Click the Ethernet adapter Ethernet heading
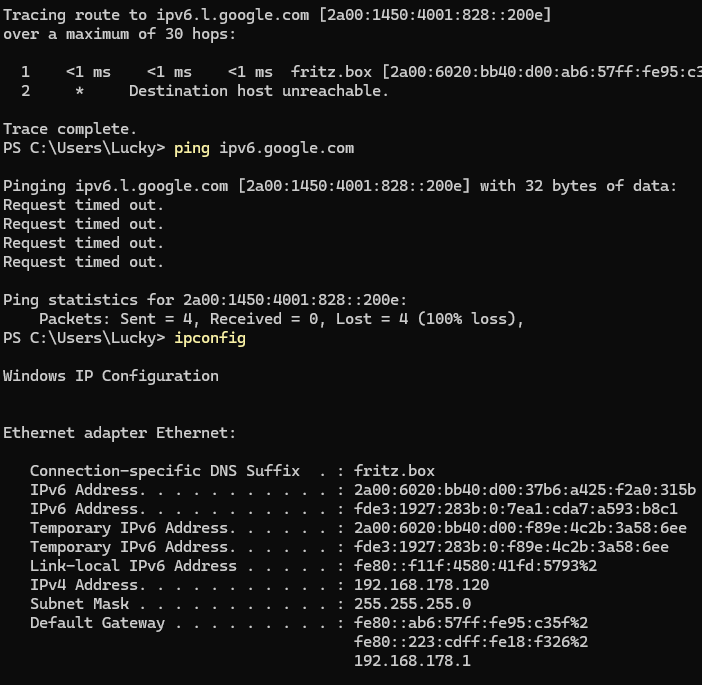Image resolution: width=702 pixels, height=685 pixels. click(120, 433)
